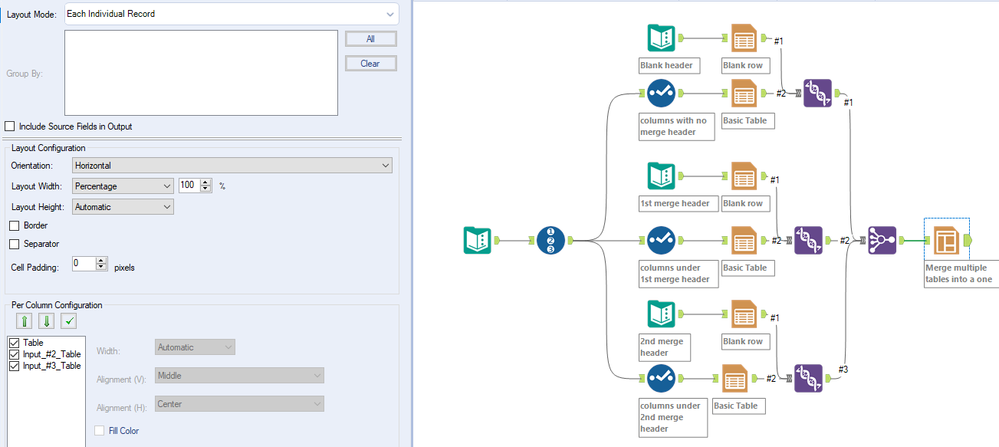
Task: Click the green checkmark select-all columns button
Action: coord(69,321)
